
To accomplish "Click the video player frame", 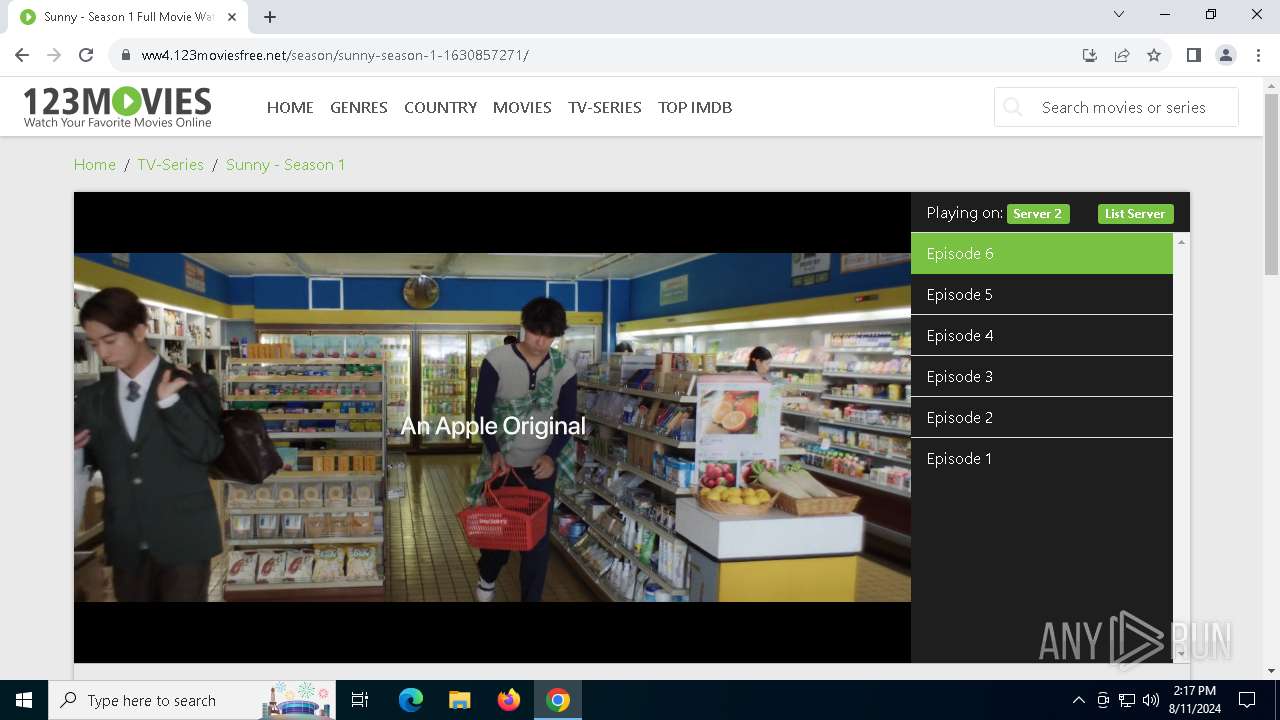I will (x=492, y=427).
